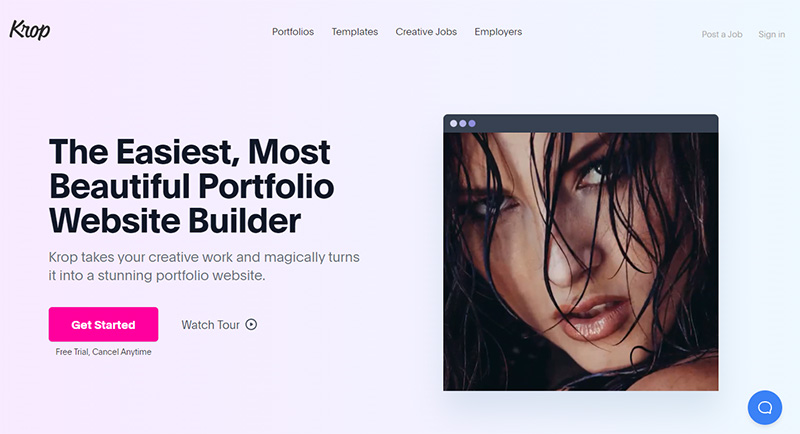Click the Krop logo
The width and height of the screenshot is (800, 434).
30,30
